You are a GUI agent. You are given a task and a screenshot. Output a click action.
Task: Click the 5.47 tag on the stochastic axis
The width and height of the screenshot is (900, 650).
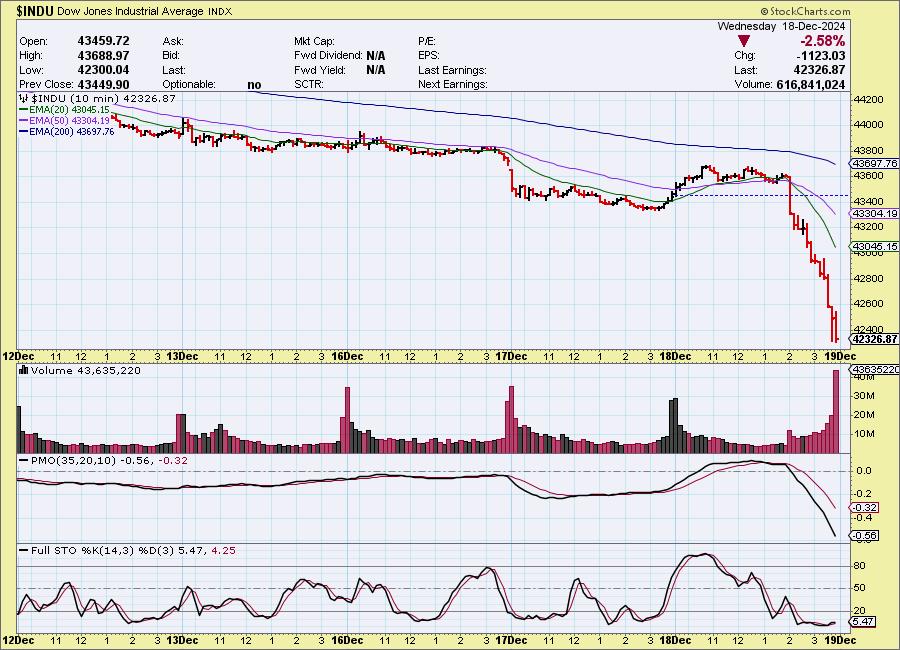pos(863,622)
